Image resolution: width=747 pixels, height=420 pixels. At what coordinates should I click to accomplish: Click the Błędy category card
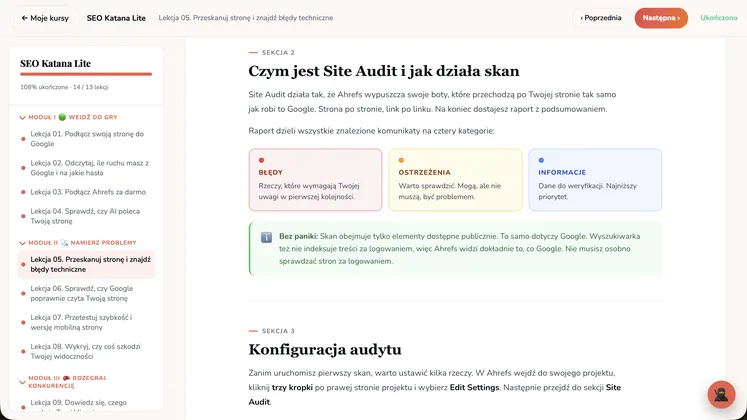pos(315,180)
